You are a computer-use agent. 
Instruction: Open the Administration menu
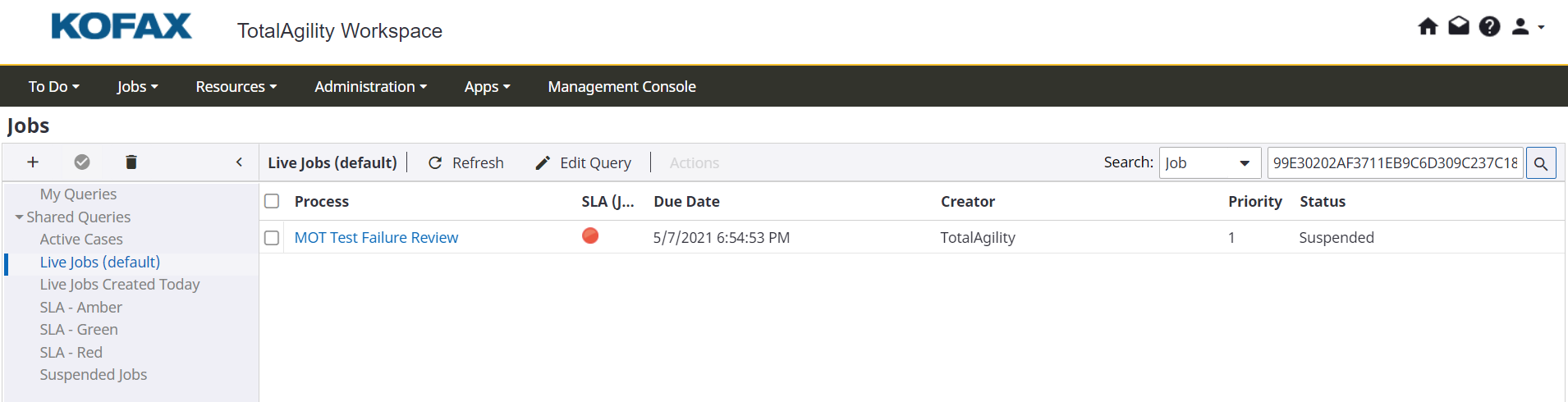[370, 87]
